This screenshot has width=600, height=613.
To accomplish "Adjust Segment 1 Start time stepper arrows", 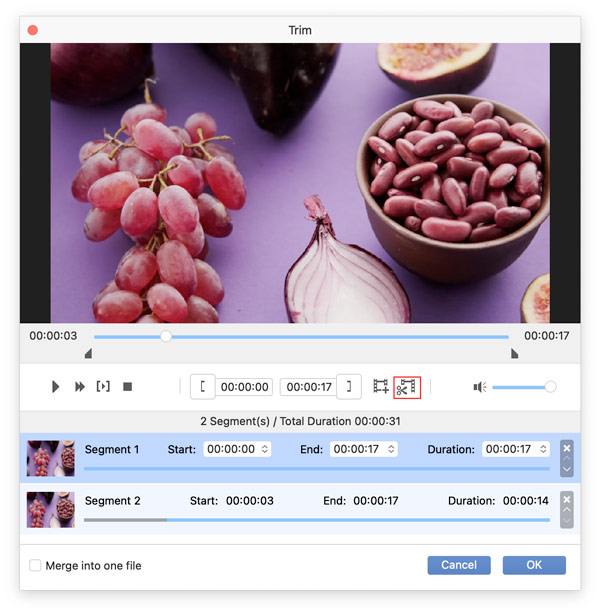I will point(265,449).
